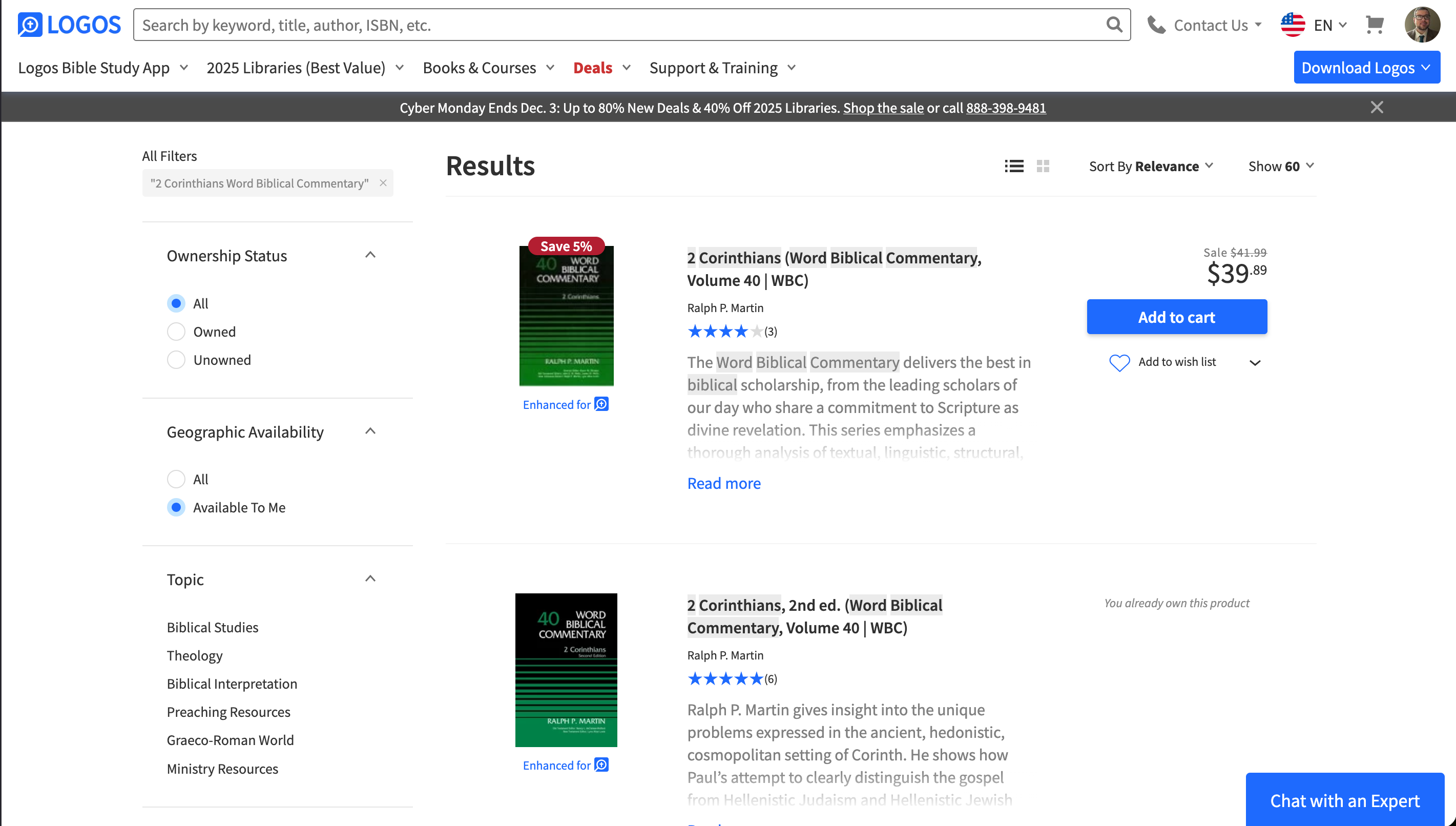This screenshot has height=826, width=1456.
Task: Select the Unowned ownership radio button
Action: tap(176, 360)
